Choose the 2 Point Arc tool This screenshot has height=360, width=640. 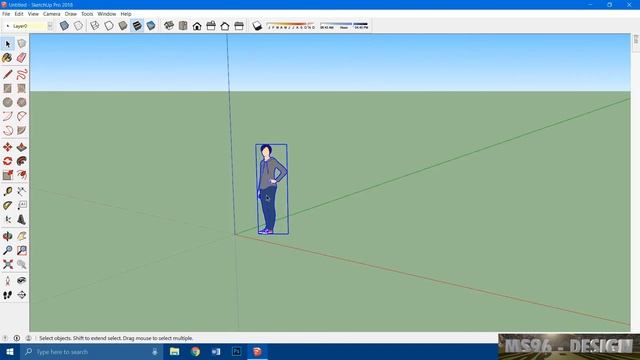click(x=22, y=116)
